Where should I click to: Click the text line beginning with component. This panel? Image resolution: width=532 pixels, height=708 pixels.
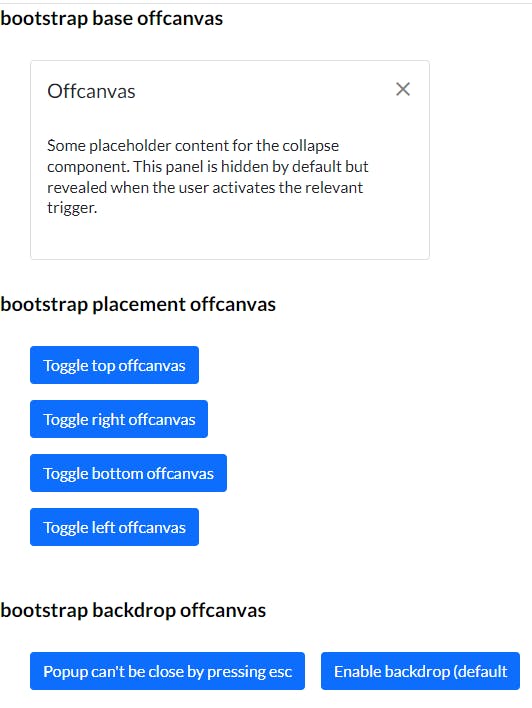coord(208,167)
